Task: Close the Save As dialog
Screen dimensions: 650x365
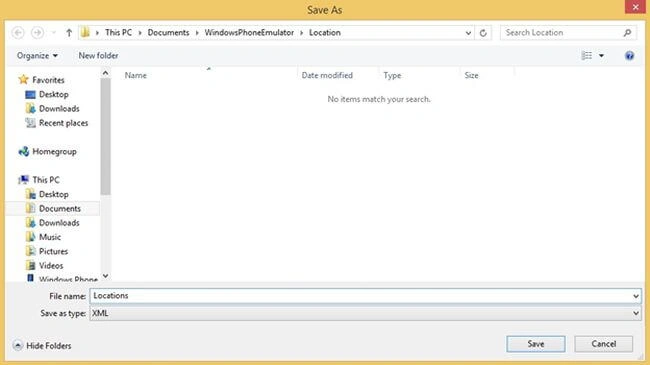Action: point(635,7)
